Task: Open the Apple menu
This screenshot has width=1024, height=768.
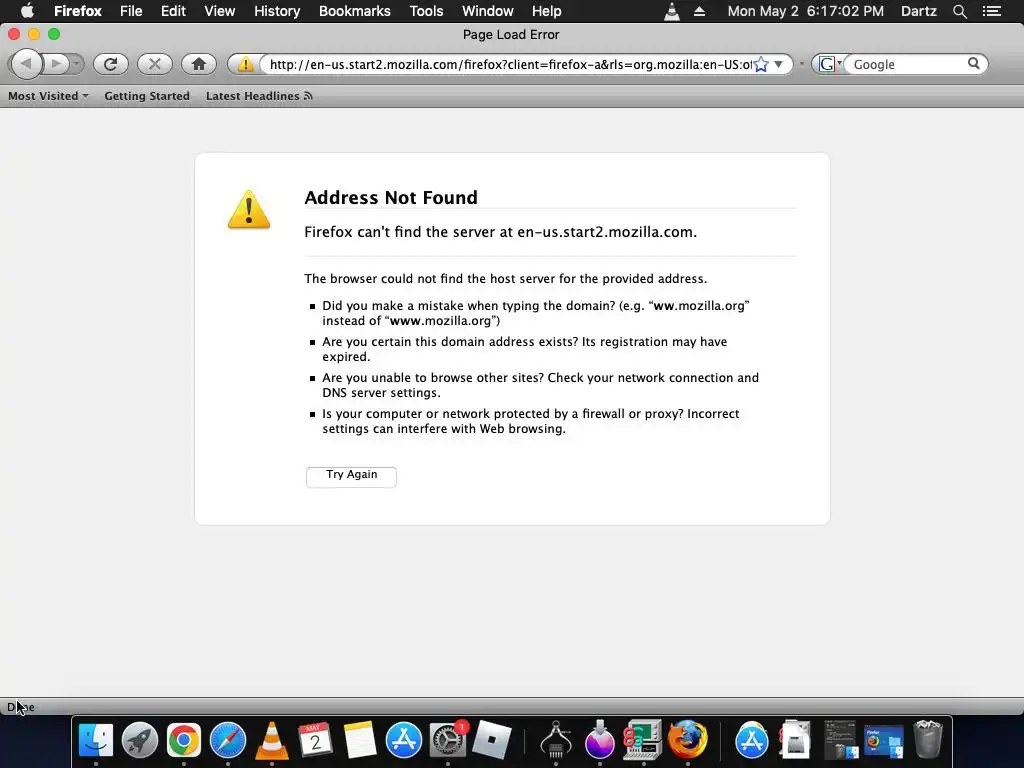Action: click(27, 11)
